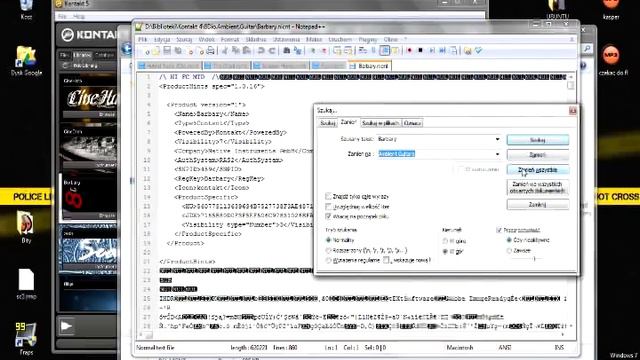640x360 pixels.
Task: Click the black Stop recording icon
Action: tap(420, 51)
